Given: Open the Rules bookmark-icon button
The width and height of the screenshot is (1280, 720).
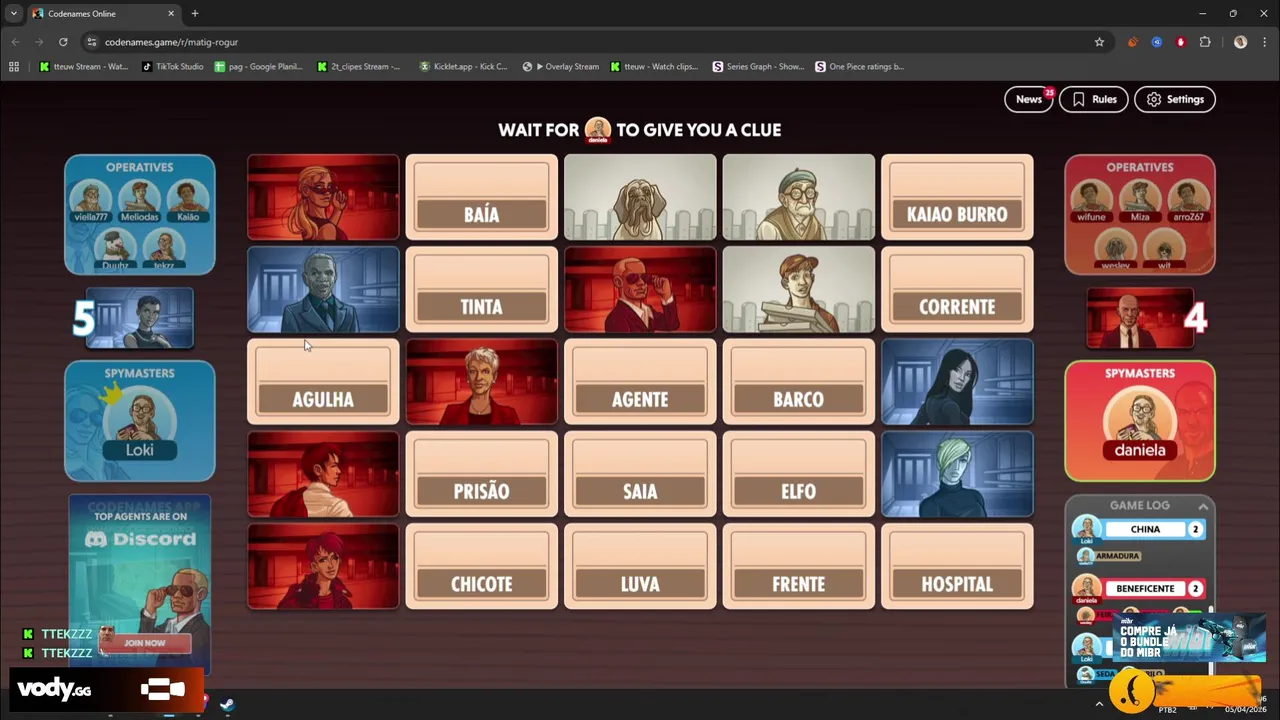Looking at the screenshot, I should pyautogui.click(x=1094, y=99).
